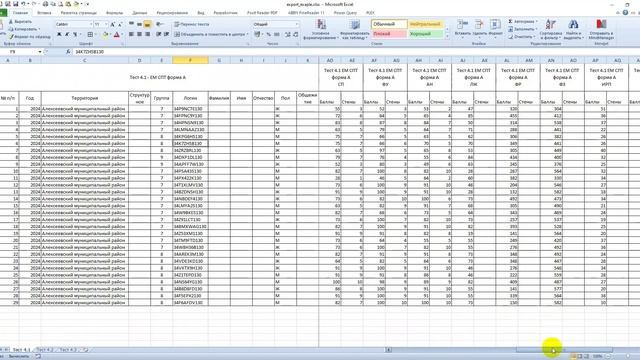This screenshot has height=360, width=640.
Task: Toggle top vertical alignment
Action: point(131,24)
